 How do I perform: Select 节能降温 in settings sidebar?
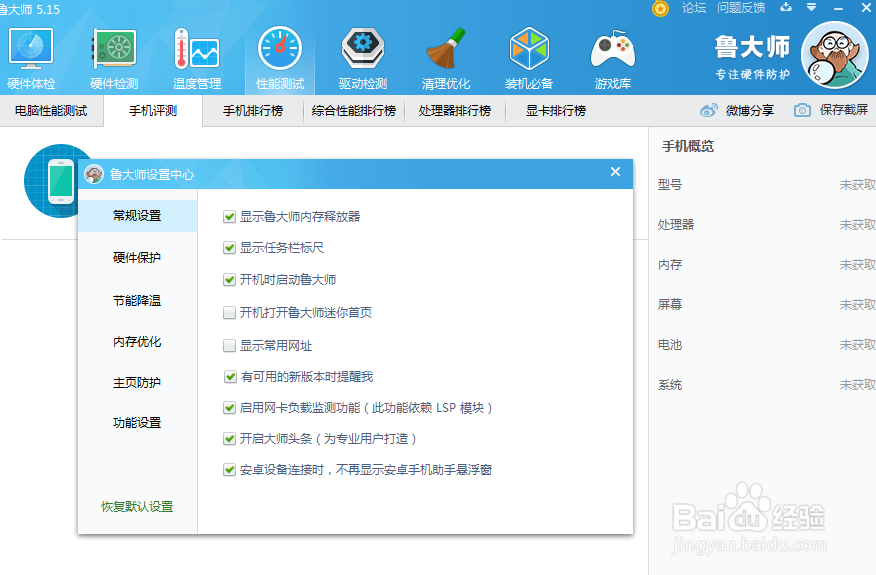click(137, 301)
